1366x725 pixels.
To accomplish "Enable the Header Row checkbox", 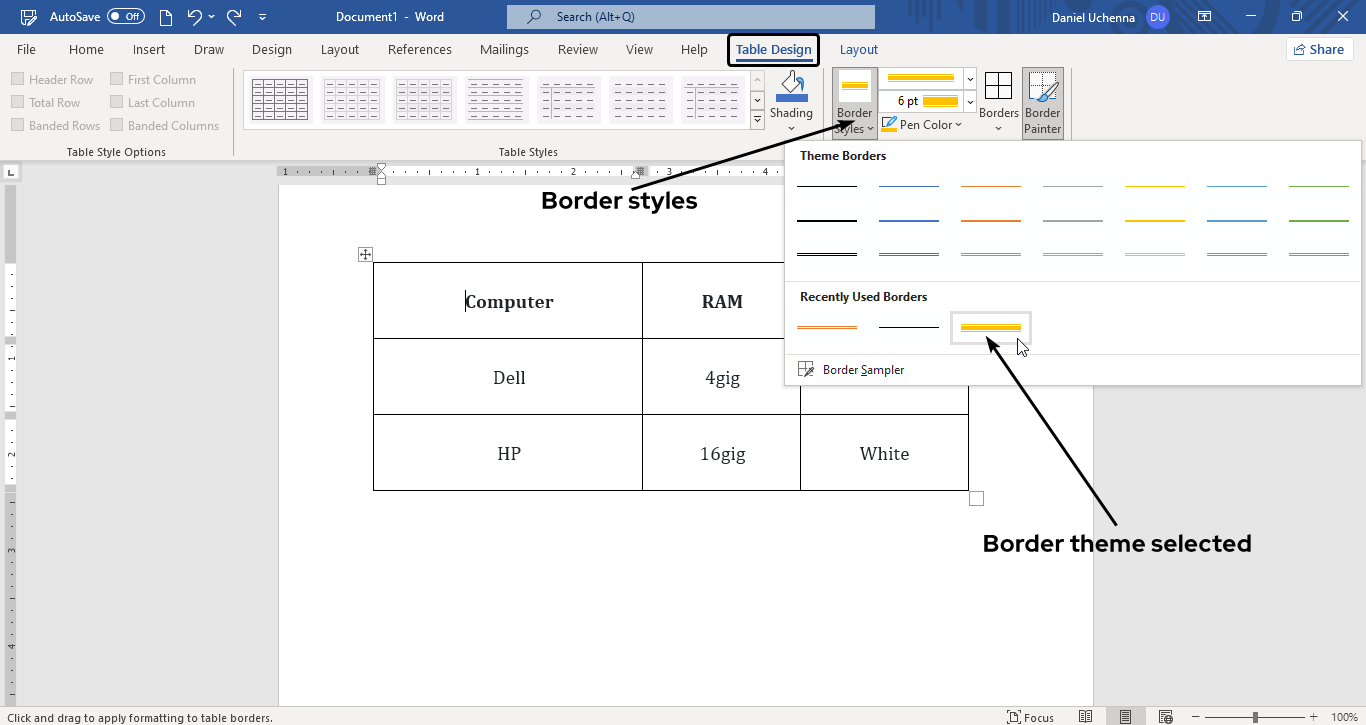I will point(17,78).
